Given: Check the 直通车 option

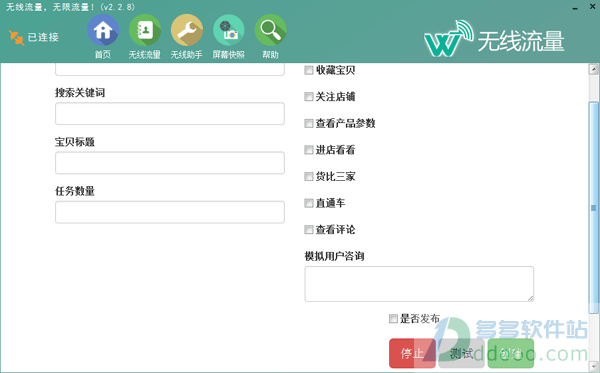Looking at the screenshot, I should point(308,203).
